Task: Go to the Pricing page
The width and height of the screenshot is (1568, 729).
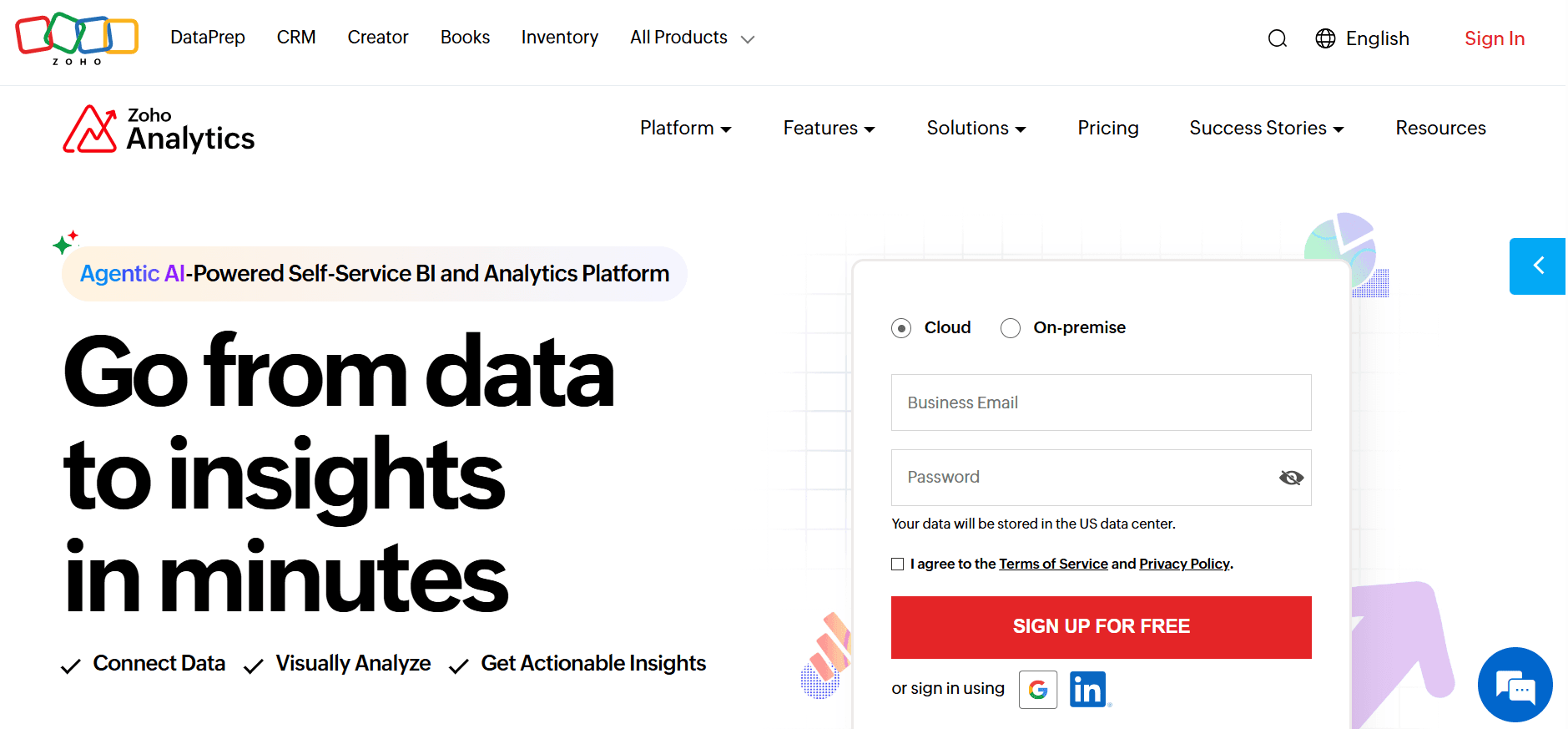Action: (1108, 128)
